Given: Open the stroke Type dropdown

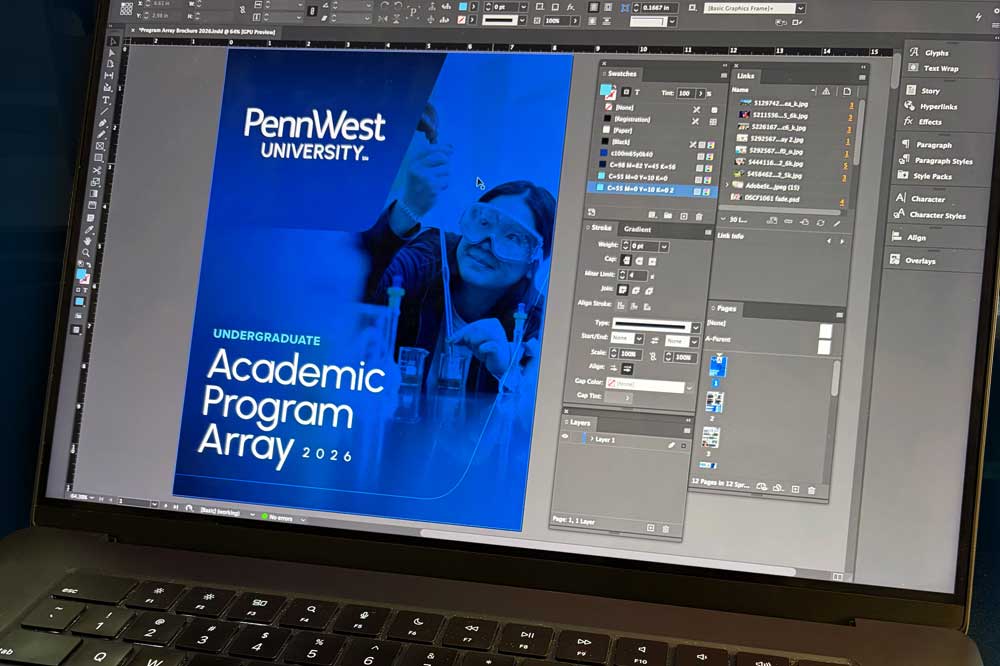Looking at the screenshot, I should [696, 328].
